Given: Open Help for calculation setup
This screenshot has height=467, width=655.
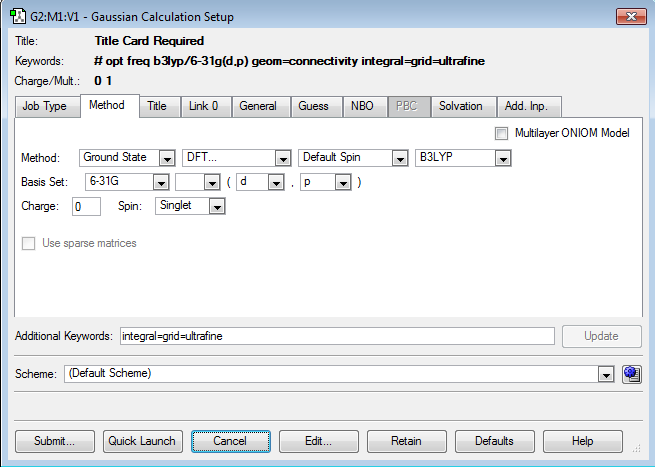Looking at the screenshot, I should tap(583, 442).
